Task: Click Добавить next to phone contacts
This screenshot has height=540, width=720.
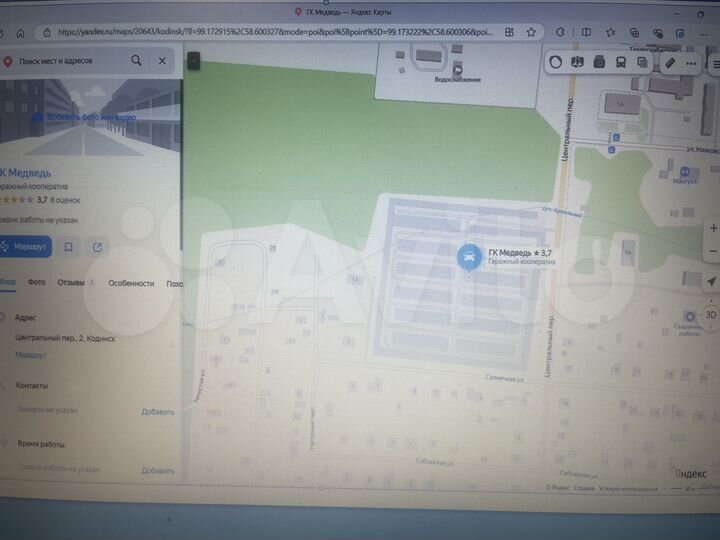Action: pos(158,411)
